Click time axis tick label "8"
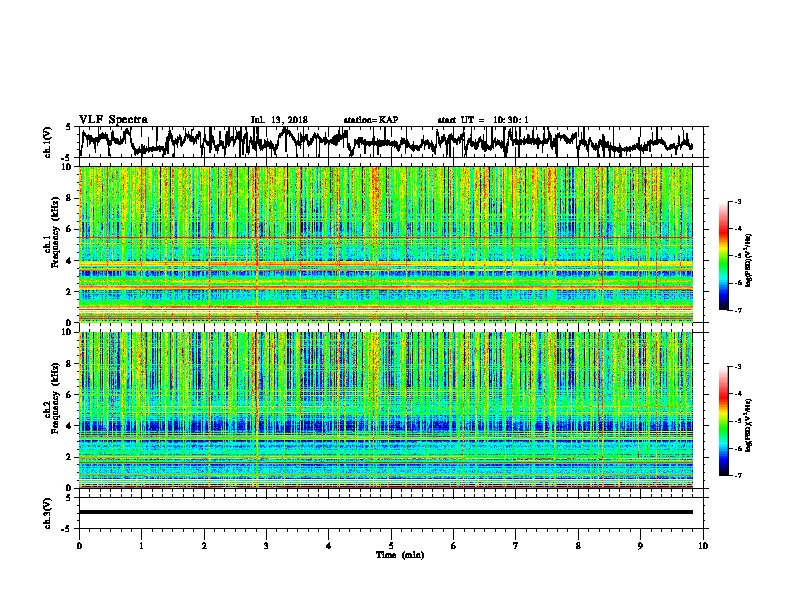This screenshot has height=612, width=792. (578, 546)
